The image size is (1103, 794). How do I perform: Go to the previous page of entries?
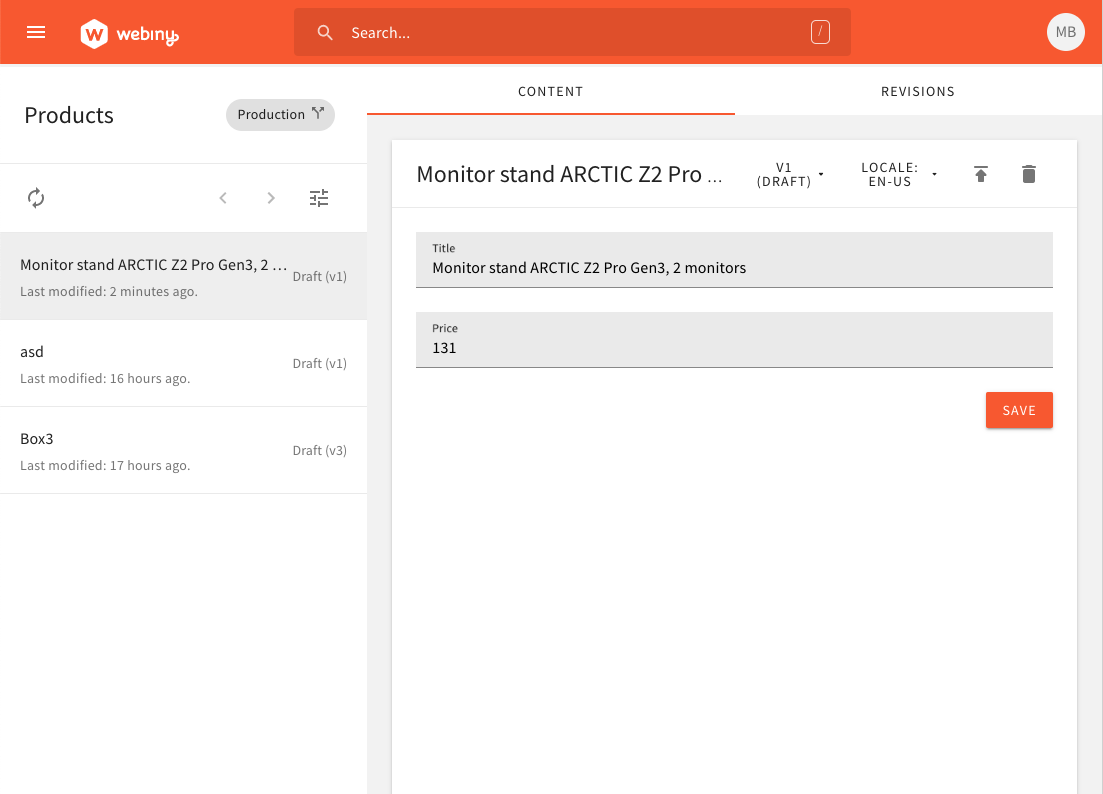[223, 198]
